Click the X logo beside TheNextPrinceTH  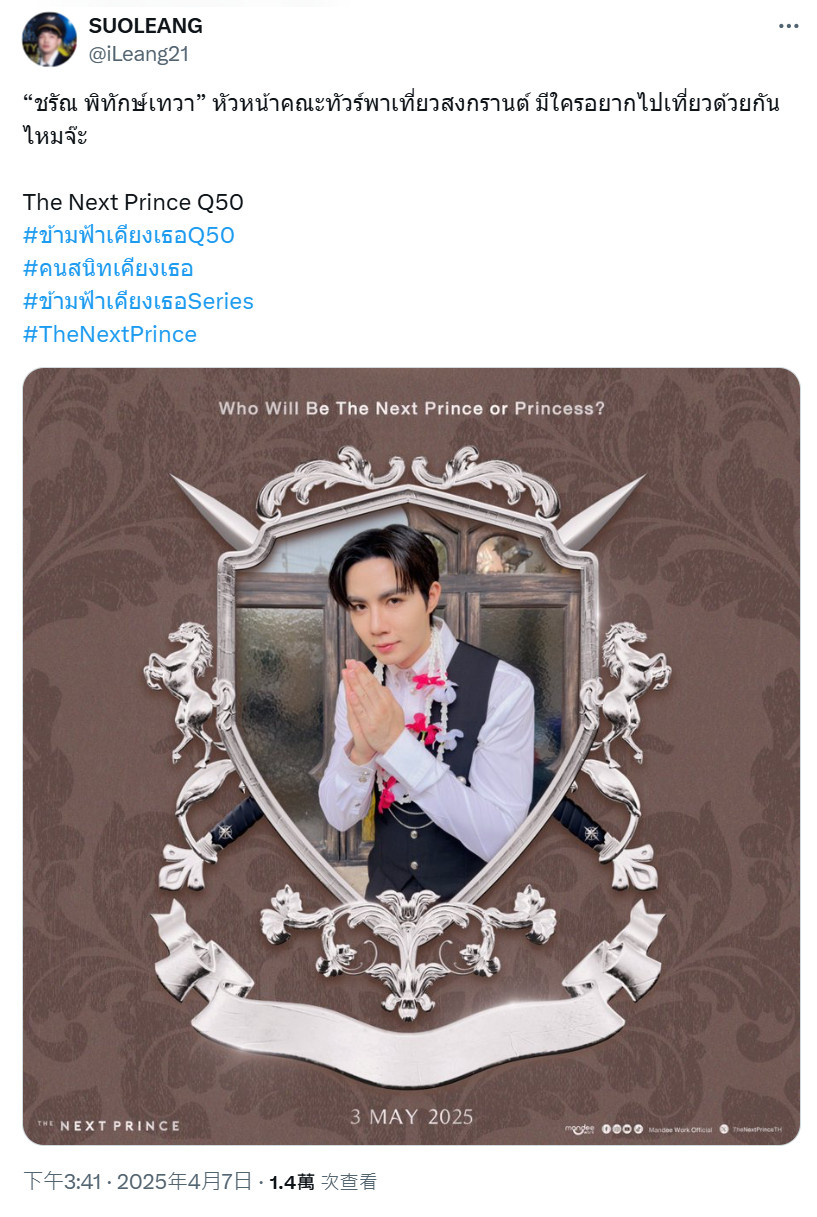tap(724, 1130)
